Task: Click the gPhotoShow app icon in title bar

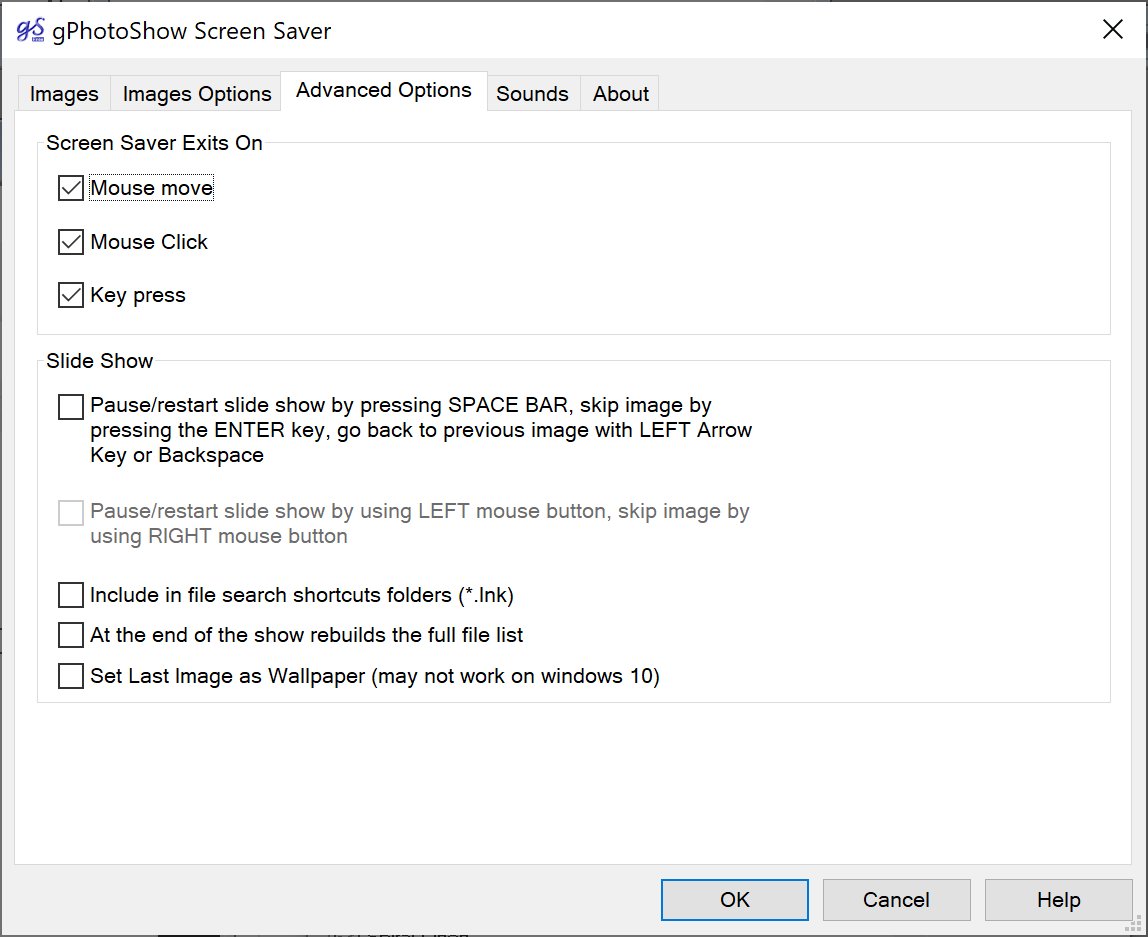Action: click(x=30, y=30)
